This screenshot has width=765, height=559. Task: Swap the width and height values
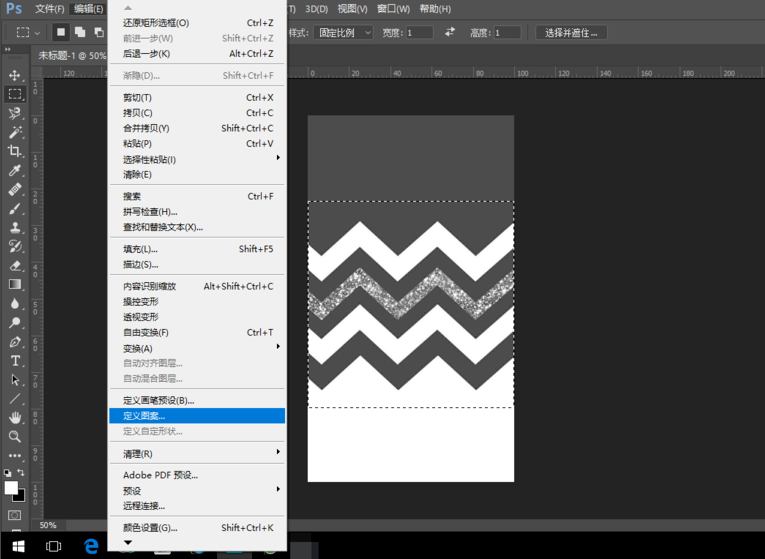[x=450, y=32]
